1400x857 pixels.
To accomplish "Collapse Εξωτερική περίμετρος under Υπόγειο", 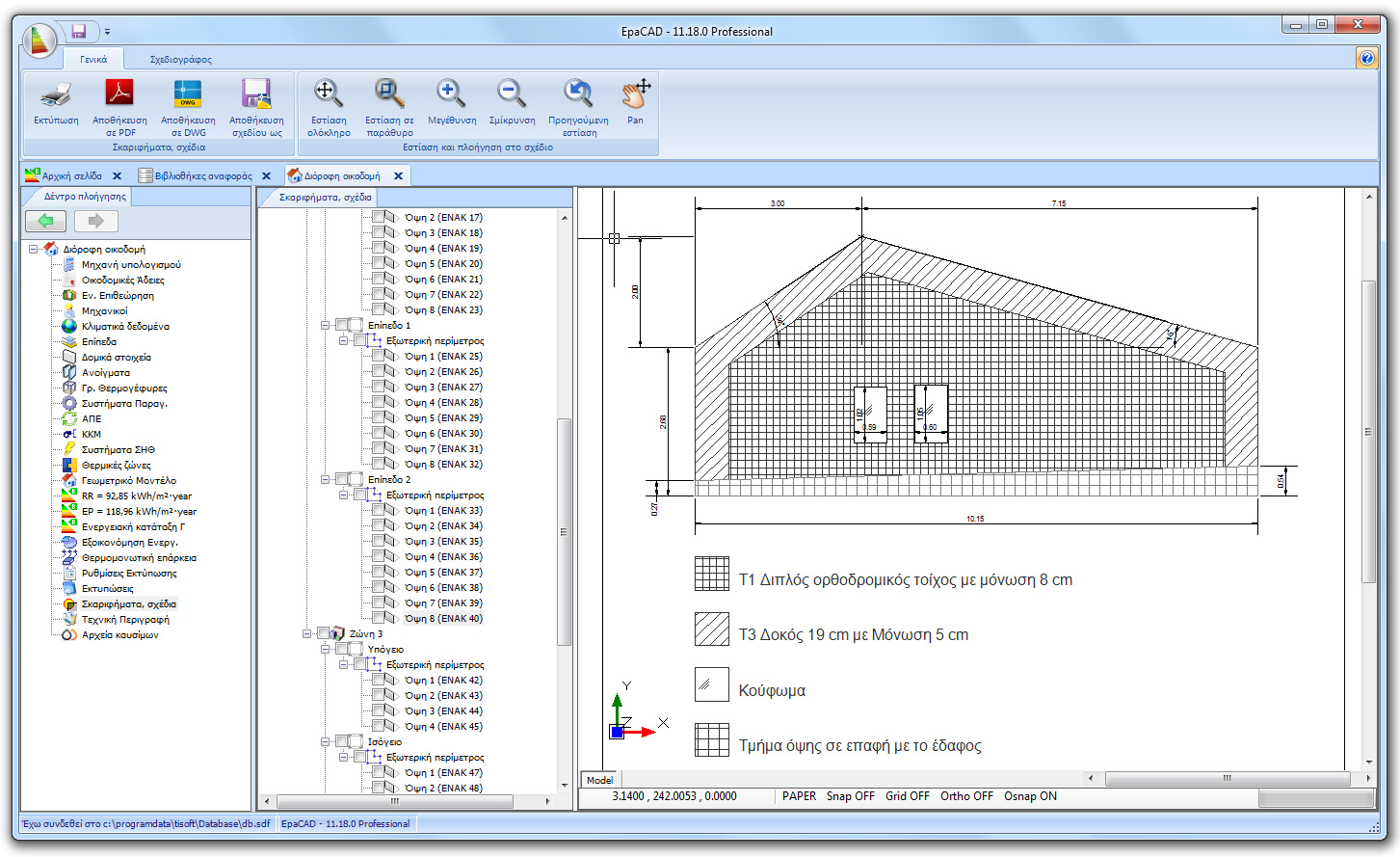I will tap(341, 664).
